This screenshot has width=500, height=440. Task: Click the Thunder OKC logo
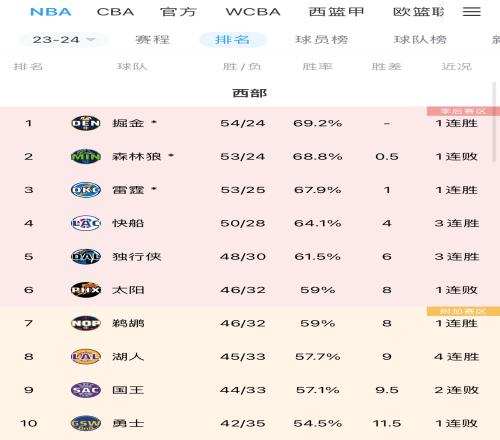coord(86,190)
